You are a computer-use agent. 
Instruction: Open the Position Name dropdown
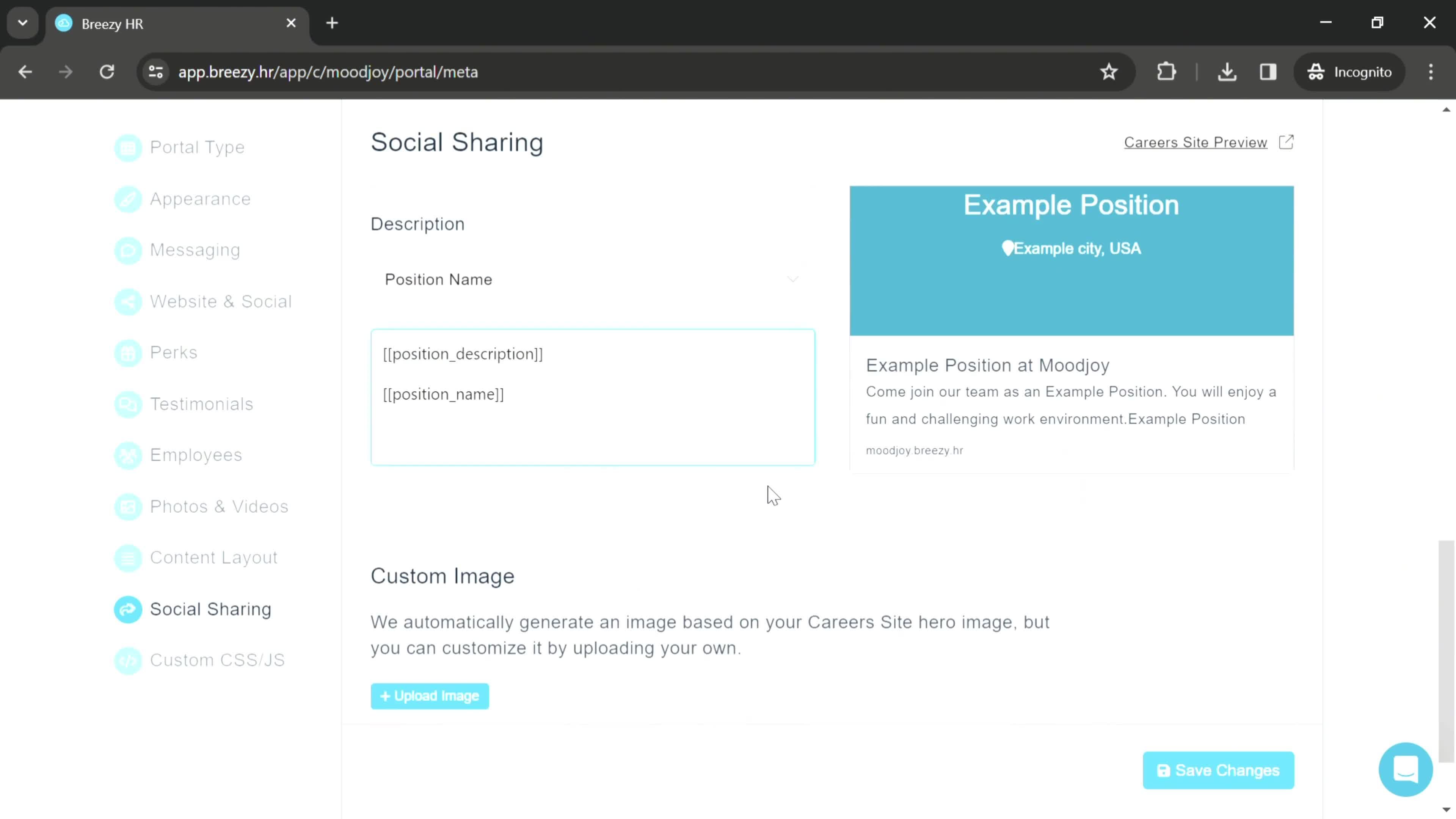point(593,279)
